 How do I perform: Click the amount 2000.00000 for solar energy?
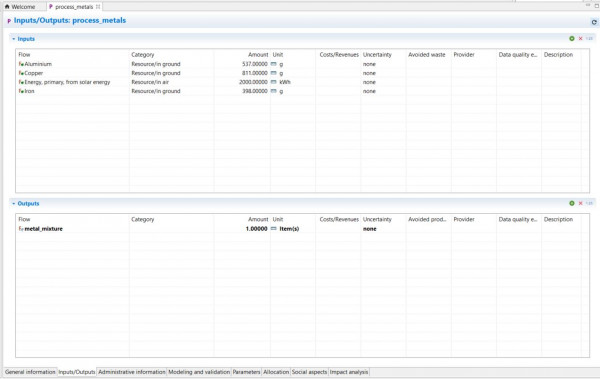253,82
